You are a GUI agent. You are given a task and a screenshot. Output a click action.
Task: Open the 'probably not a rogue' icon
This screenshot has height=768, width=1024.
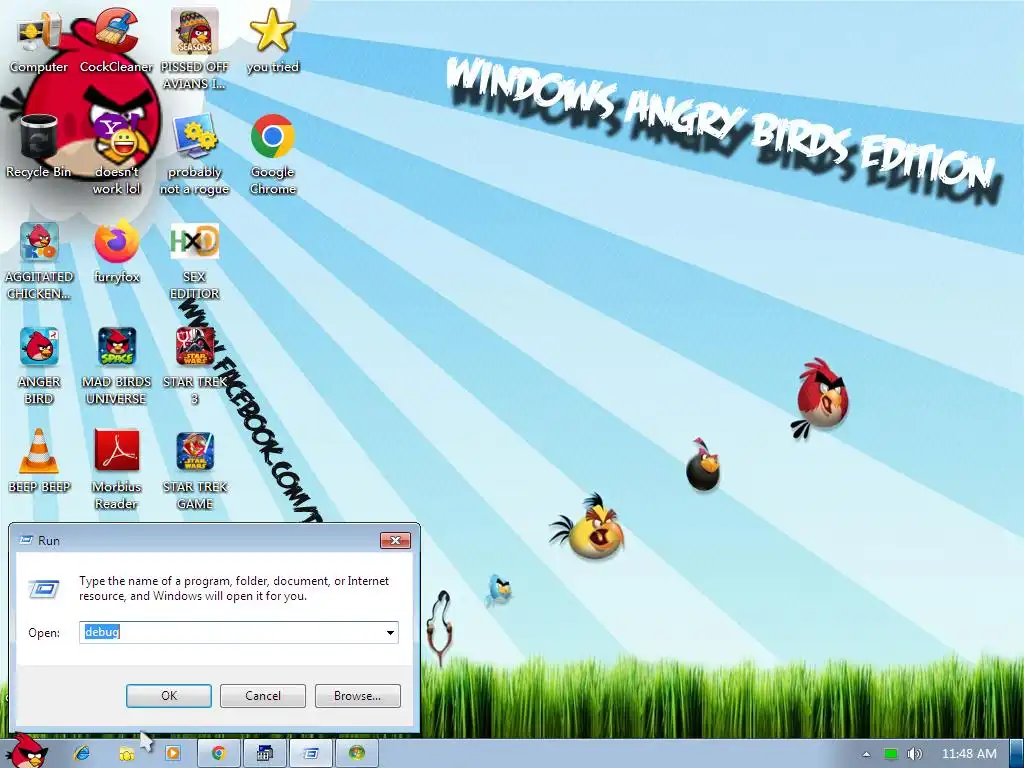tap(195, 153)
